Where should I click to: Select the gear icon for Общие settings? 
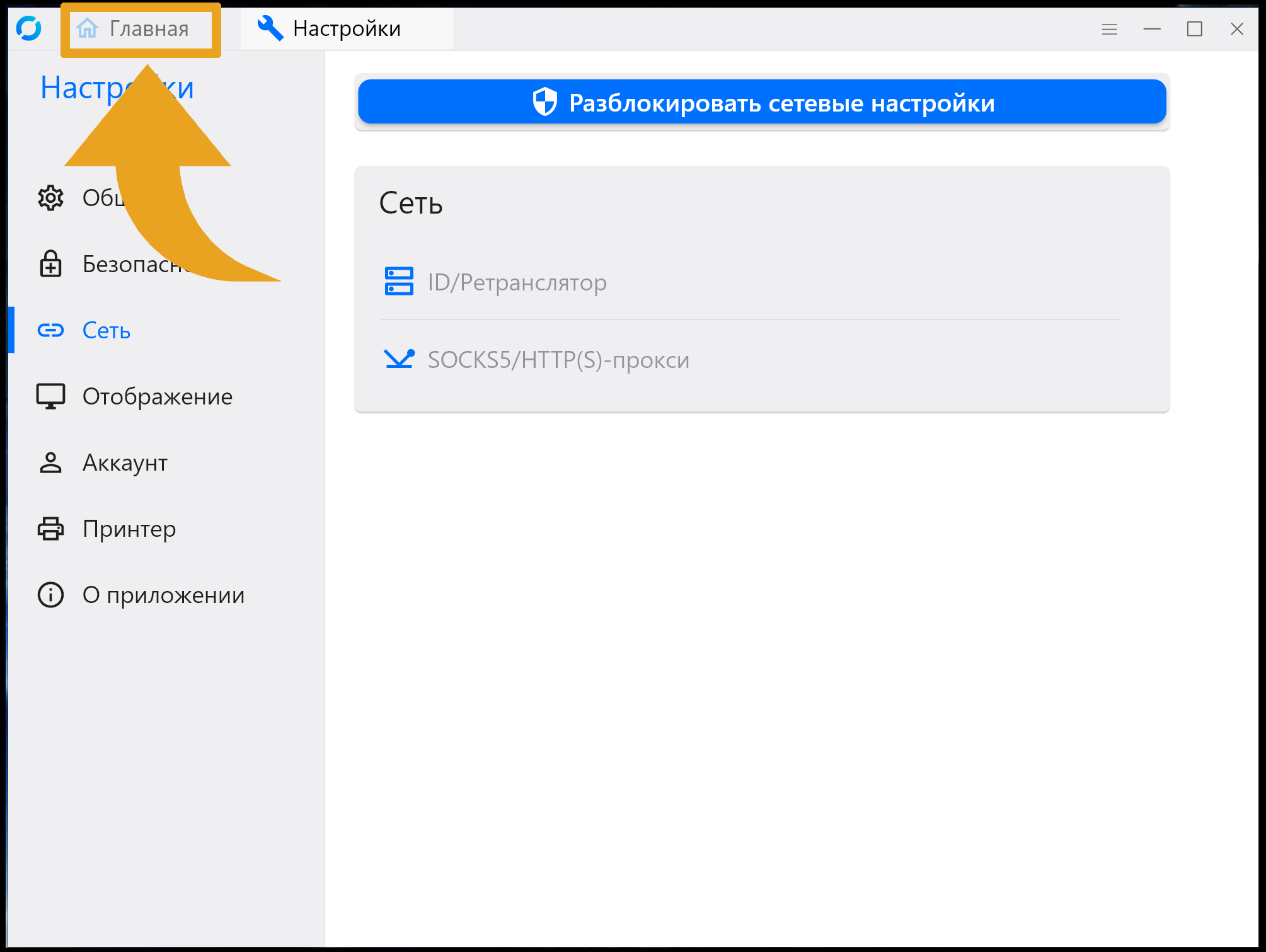(50, 197)
